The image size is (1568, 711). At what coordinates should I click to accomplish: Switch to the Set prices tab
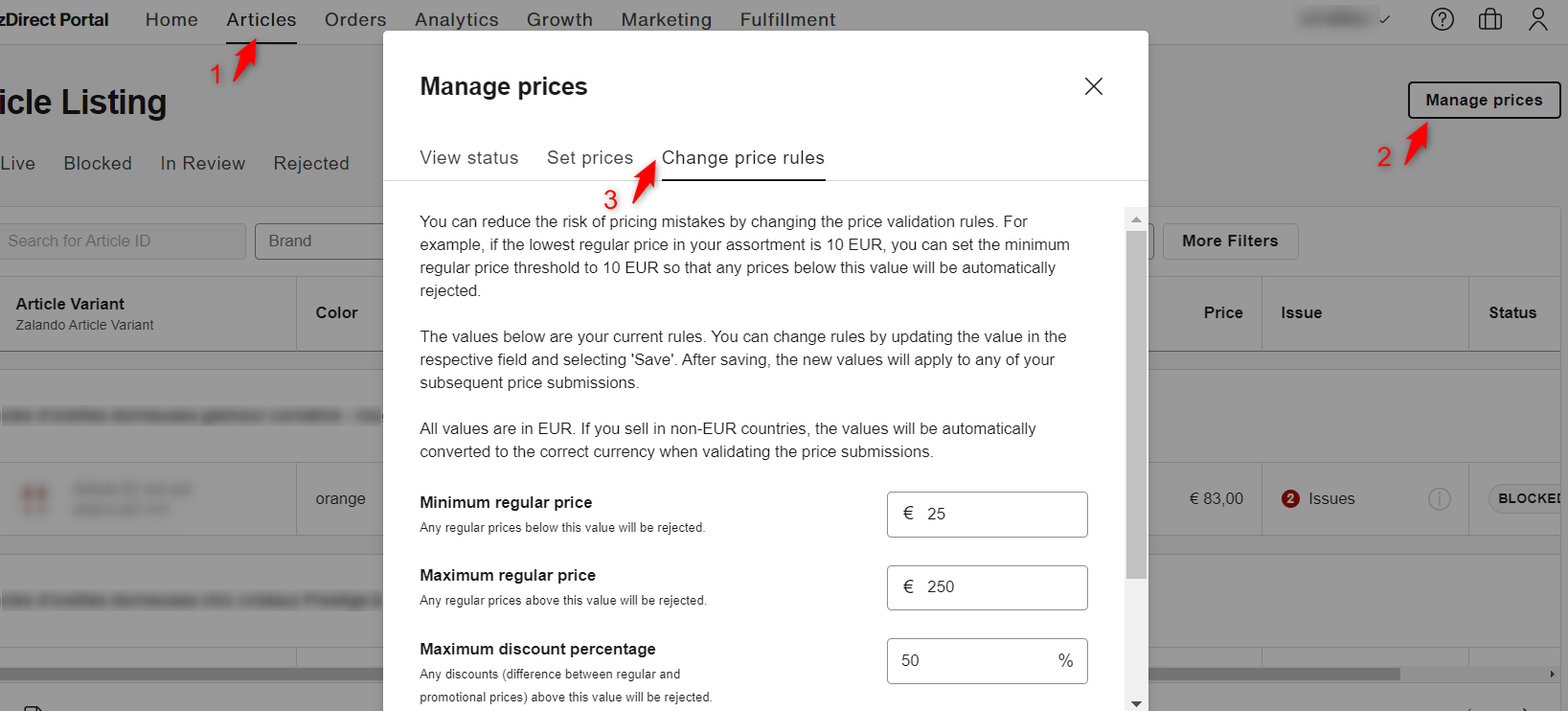pos(589,158)
